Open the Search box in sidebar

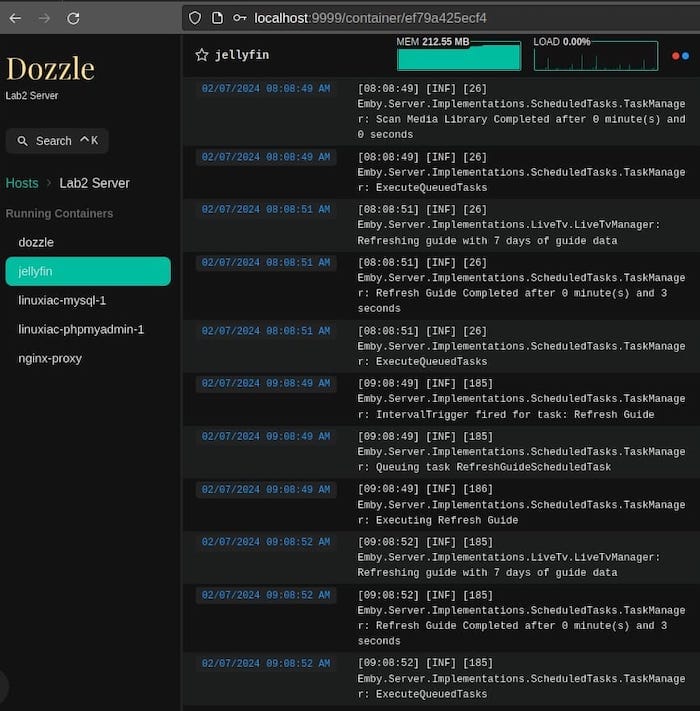click(x=57, y=141)
